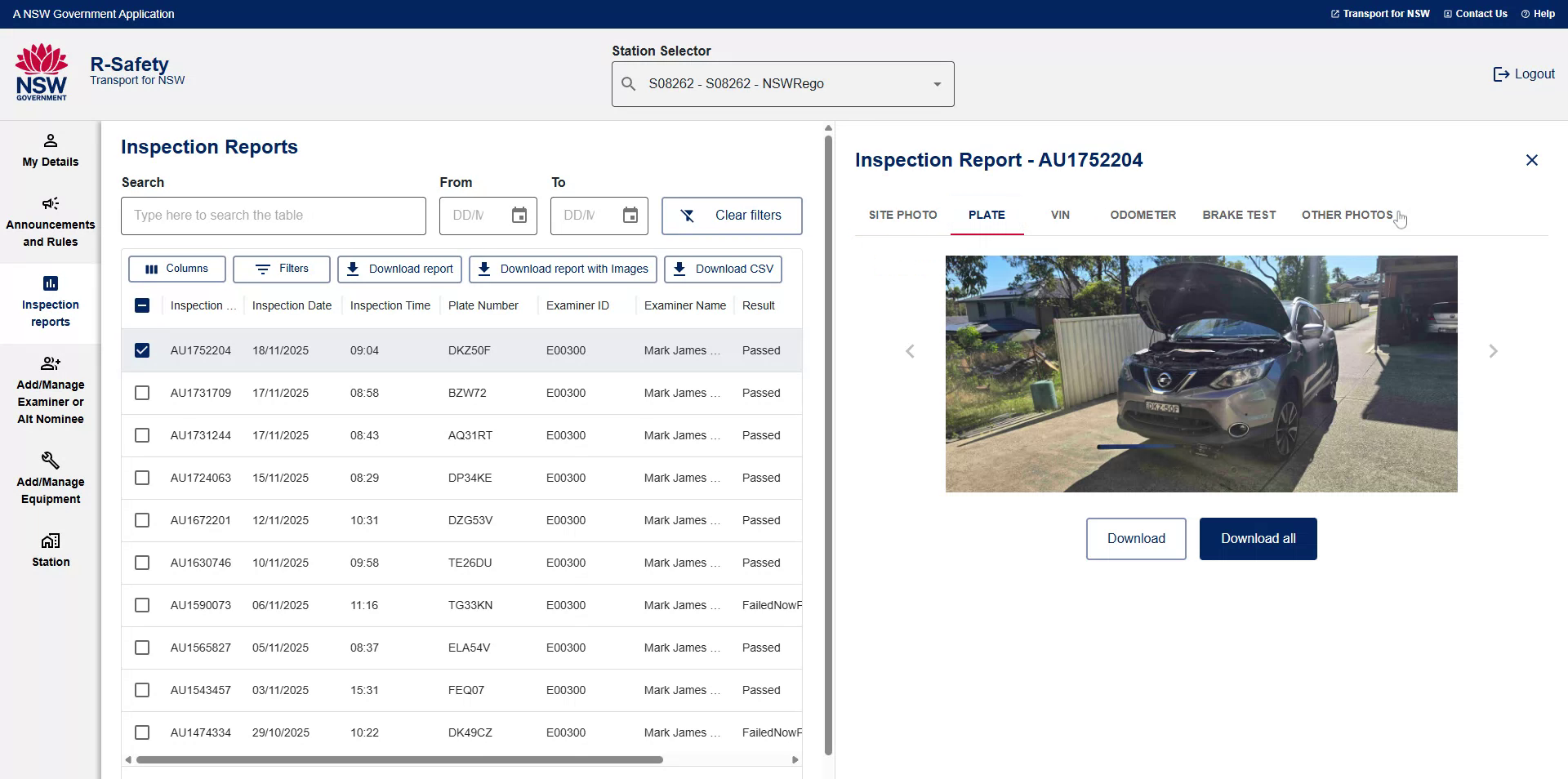Switch to the ODOMETER tab
Image resolution: width=1568 pixels, height=779 pixels.
1143,215
